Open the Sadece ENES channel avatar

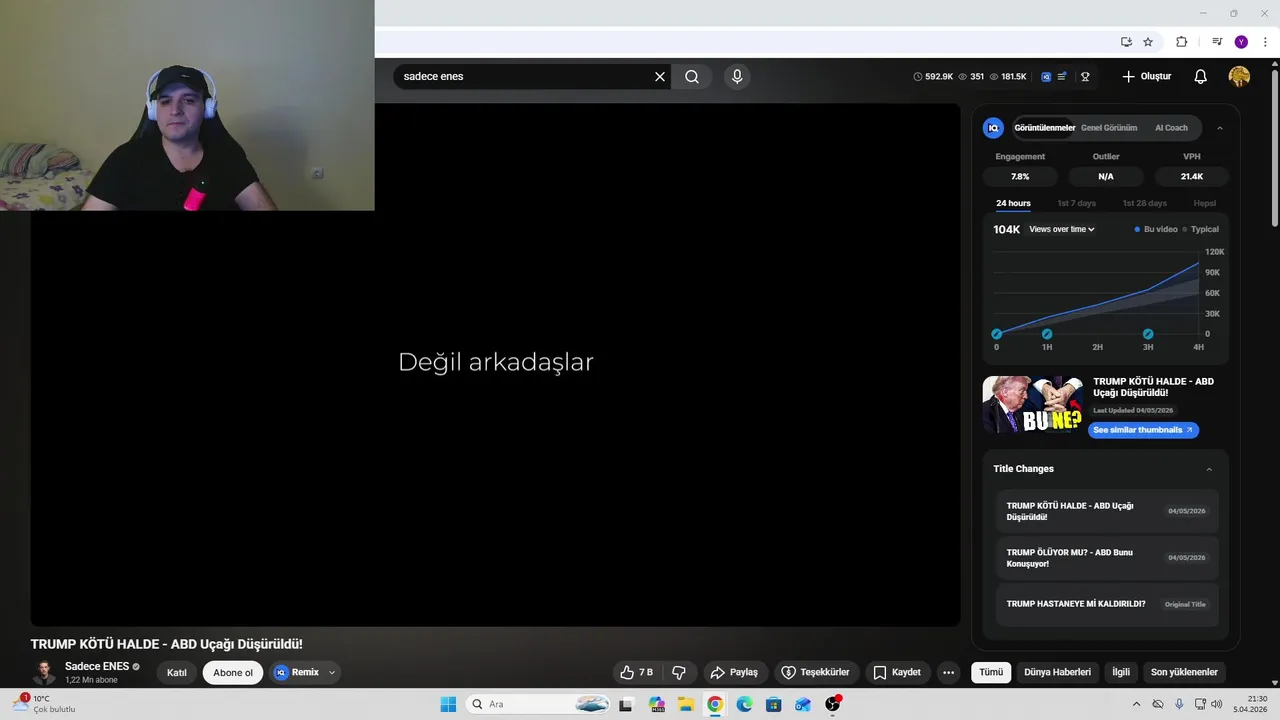[44, 672]
